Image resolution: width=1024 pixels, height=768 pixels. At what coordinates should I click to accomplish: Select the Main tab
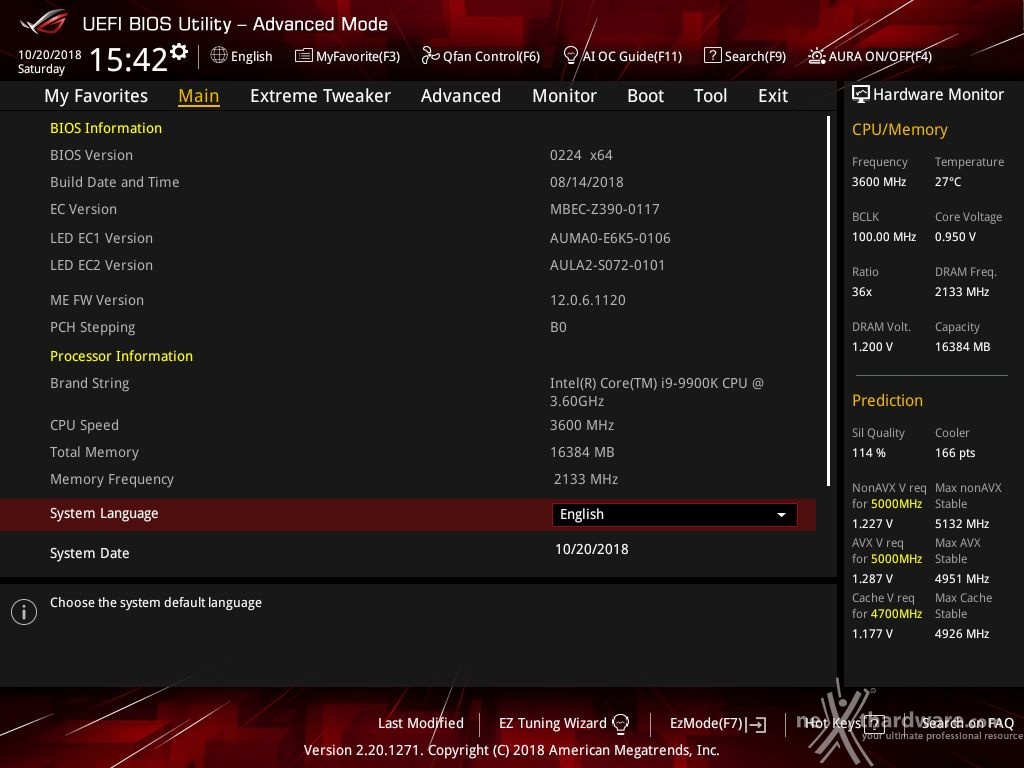[x=199, y=96]
